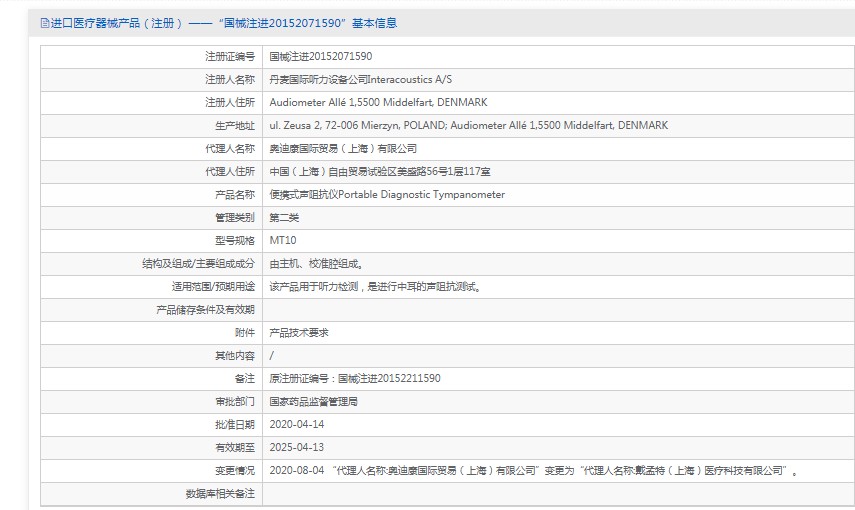855x510 pixels.
Task: Select production address ul. Zeusa 2 Mierzyn
Action: (468, 125)
